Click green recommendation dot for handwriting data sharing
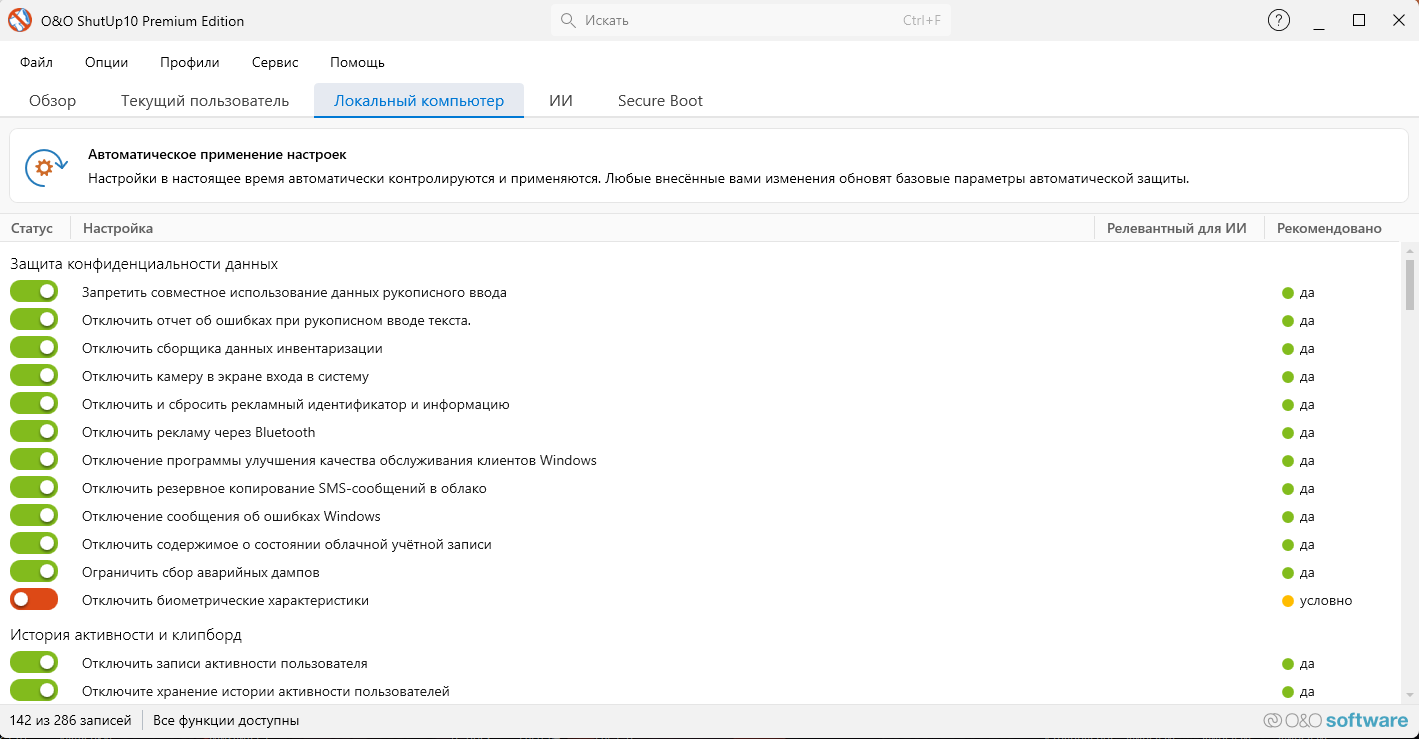This screenshot has width=1419, height=739. tap(1288, 293)
